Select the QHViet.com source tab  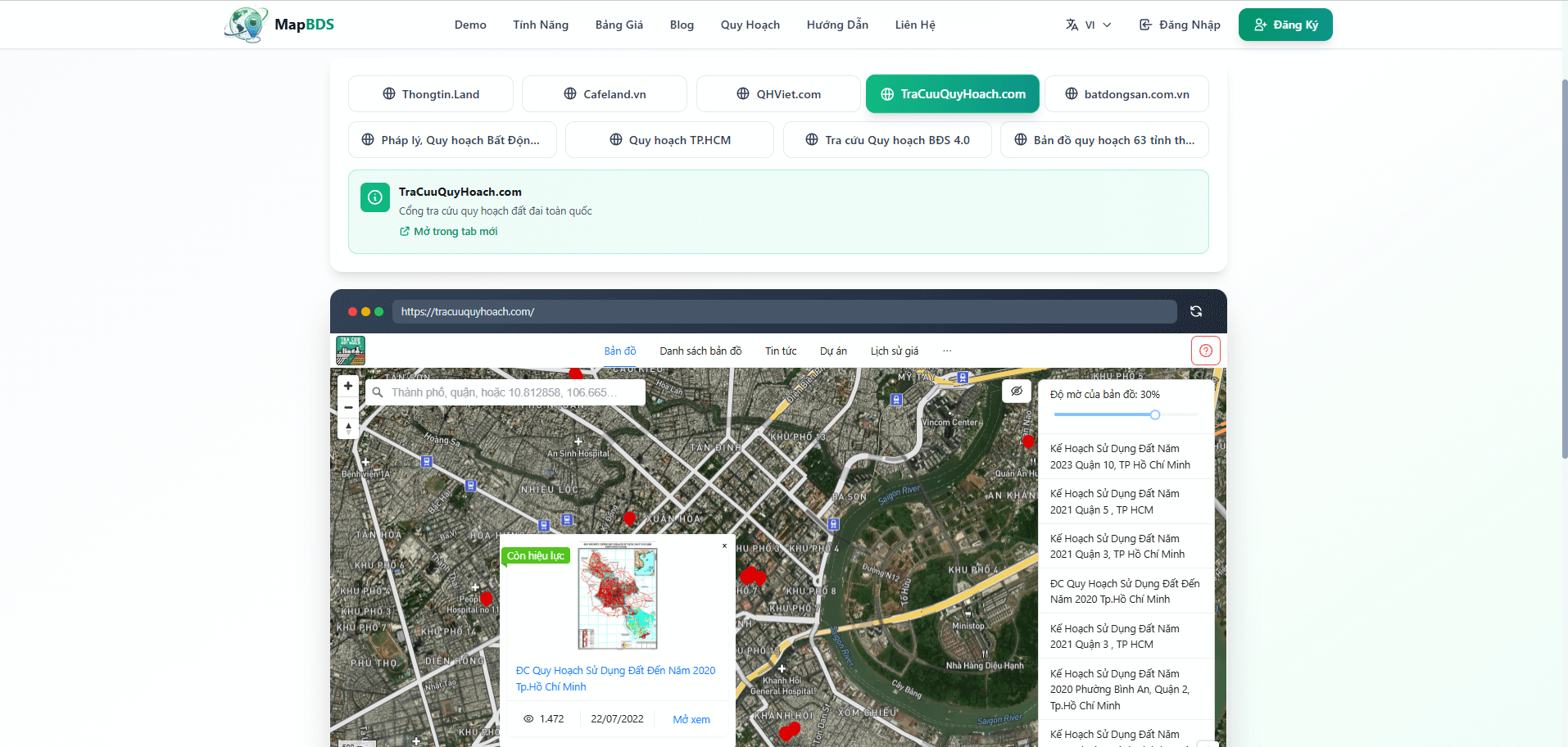(x=778, y=94)
